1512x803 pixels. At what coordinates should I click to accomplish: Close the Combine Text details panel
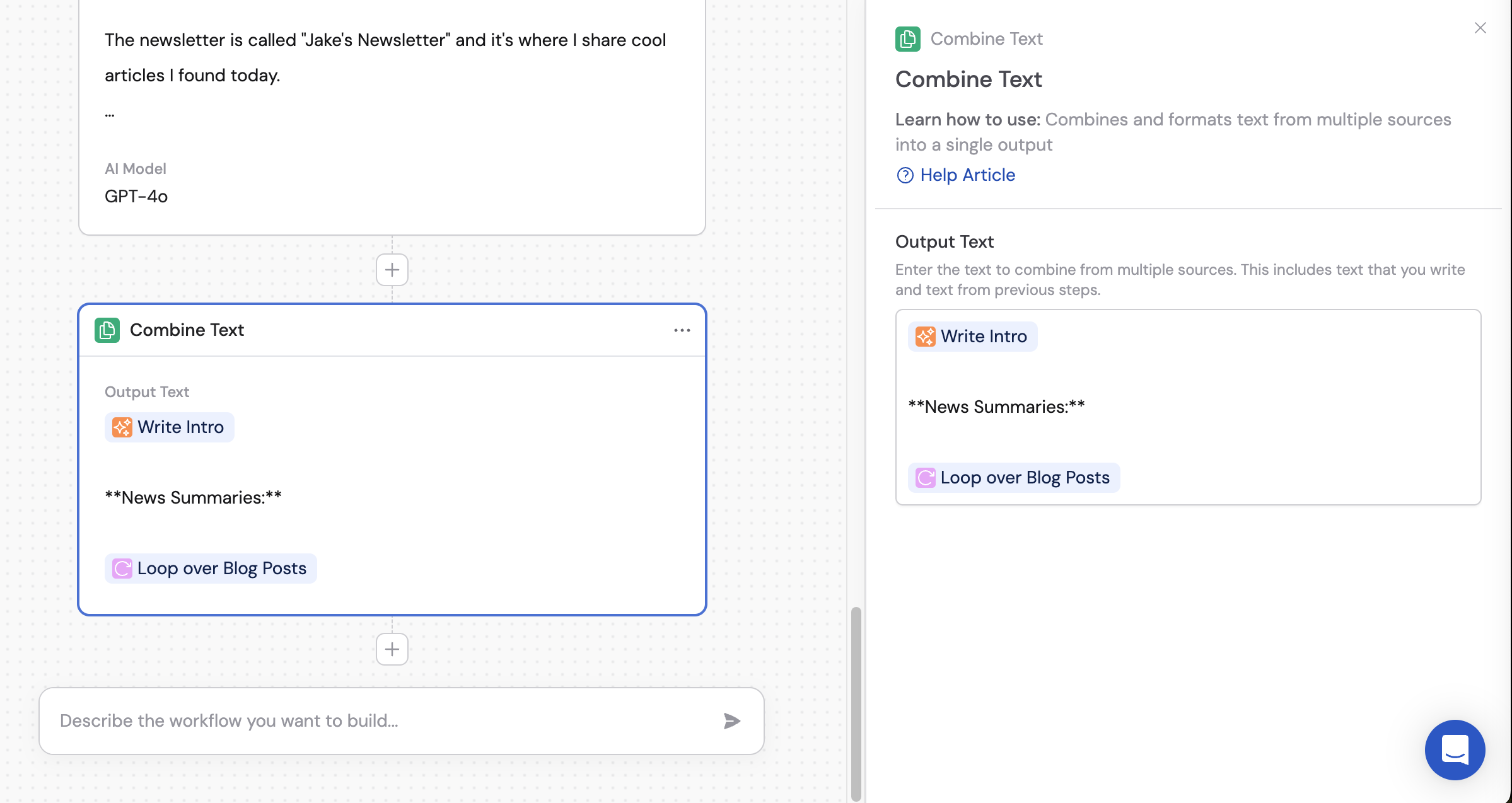click(x=1481, y=28)
